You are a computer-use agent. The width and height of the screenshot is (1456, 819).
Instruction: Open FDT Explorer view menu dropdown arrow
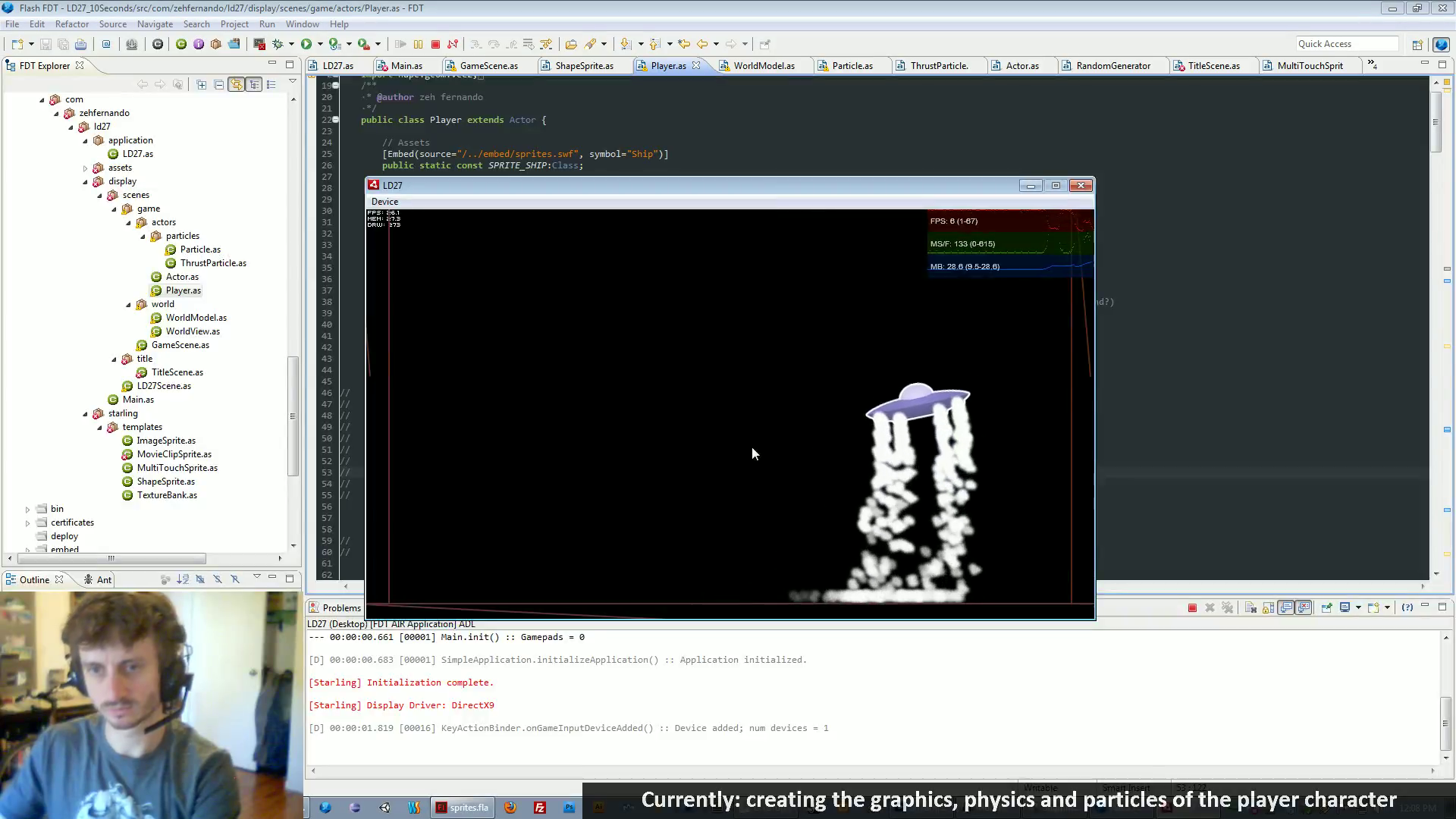pos(292,82)
